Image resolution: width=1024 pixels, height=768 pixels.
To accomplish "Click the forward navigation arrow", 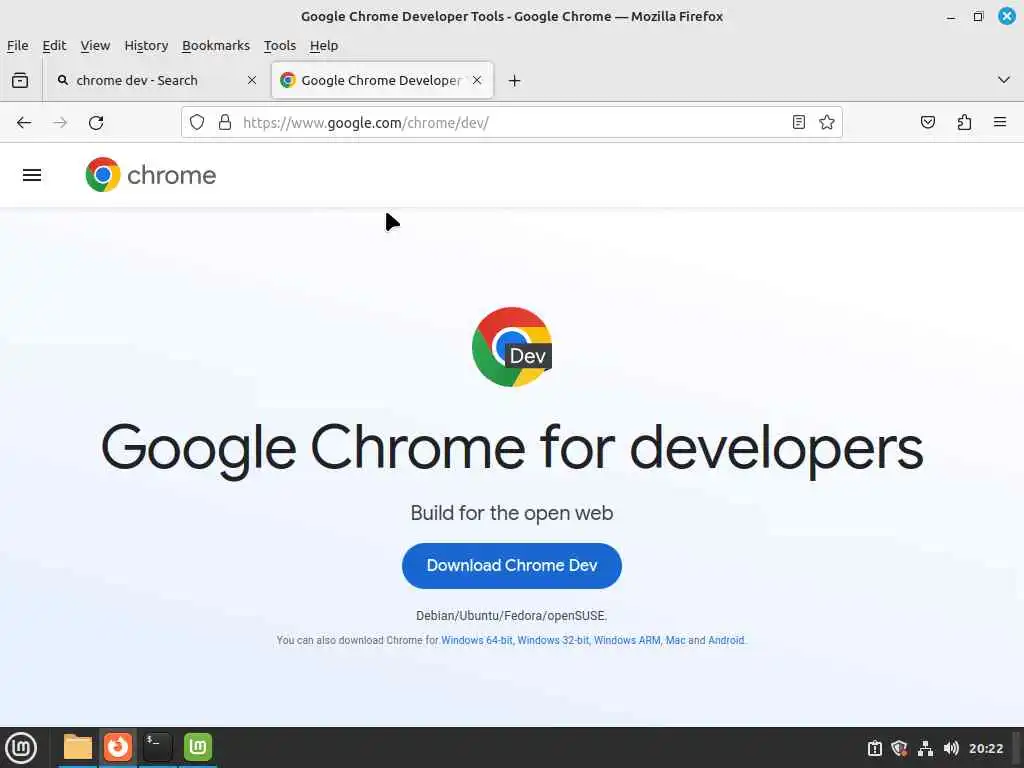I will (60, 123).
